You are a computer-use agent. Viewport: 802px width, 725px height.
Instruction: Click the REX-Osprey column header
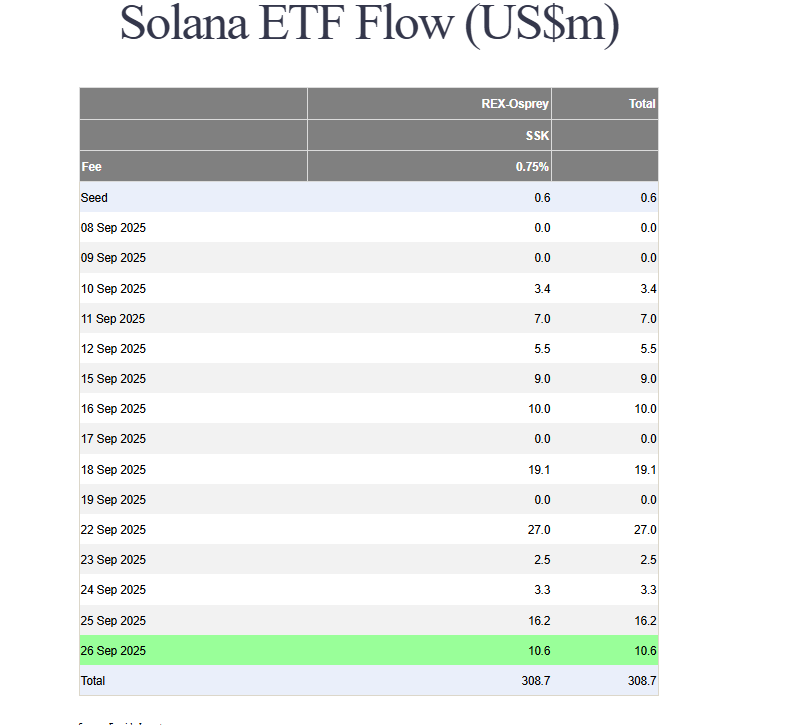pyautogui.click(x=515, y=104)
